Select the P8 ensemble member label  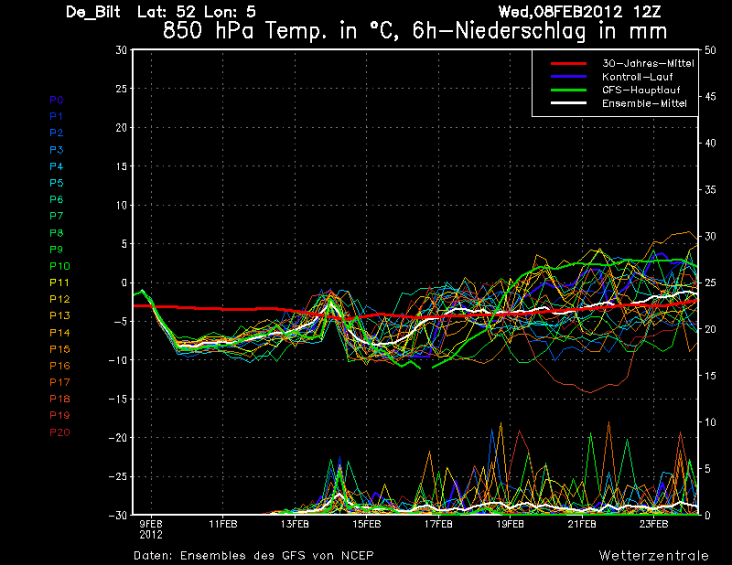coord(56,233)
